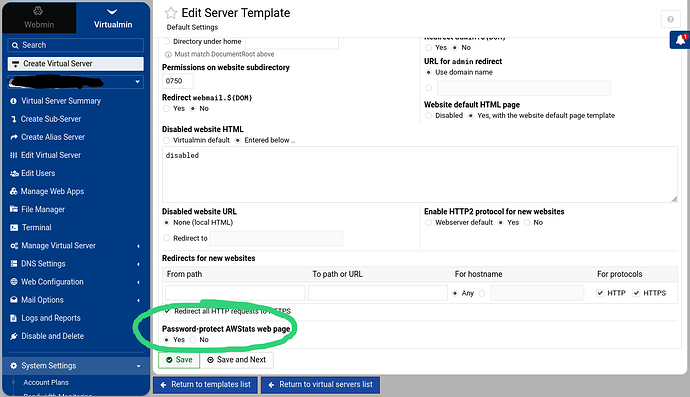The height and width of the screenshot is (397, 690).
Task: Click the info icon beside Must match DocumentRoot
Action: (168, 55)
